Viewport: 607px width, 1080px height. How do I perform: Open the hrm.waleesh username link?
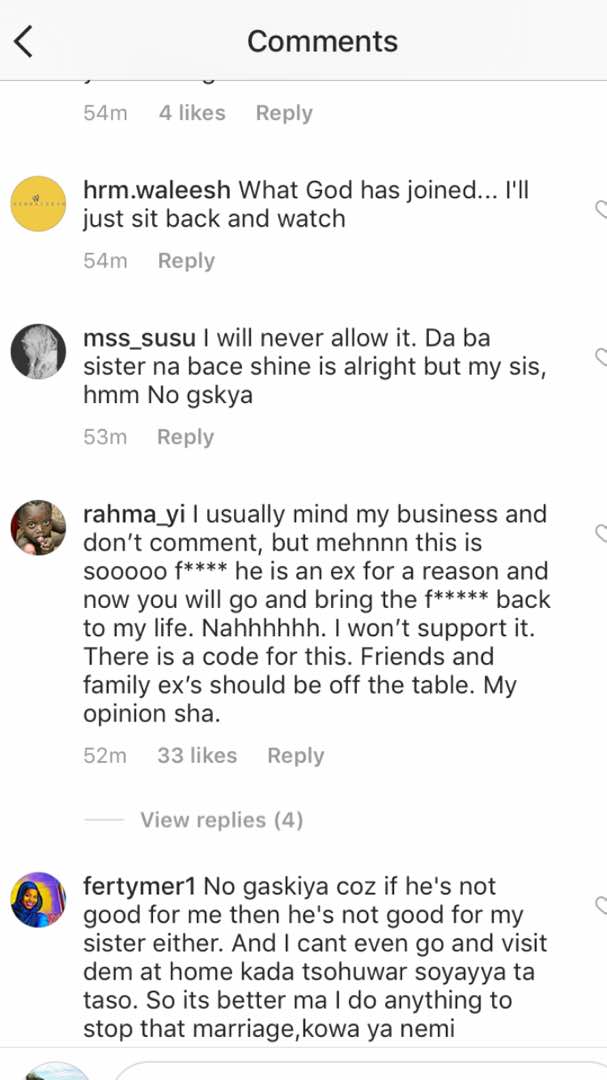pos(157,189)
